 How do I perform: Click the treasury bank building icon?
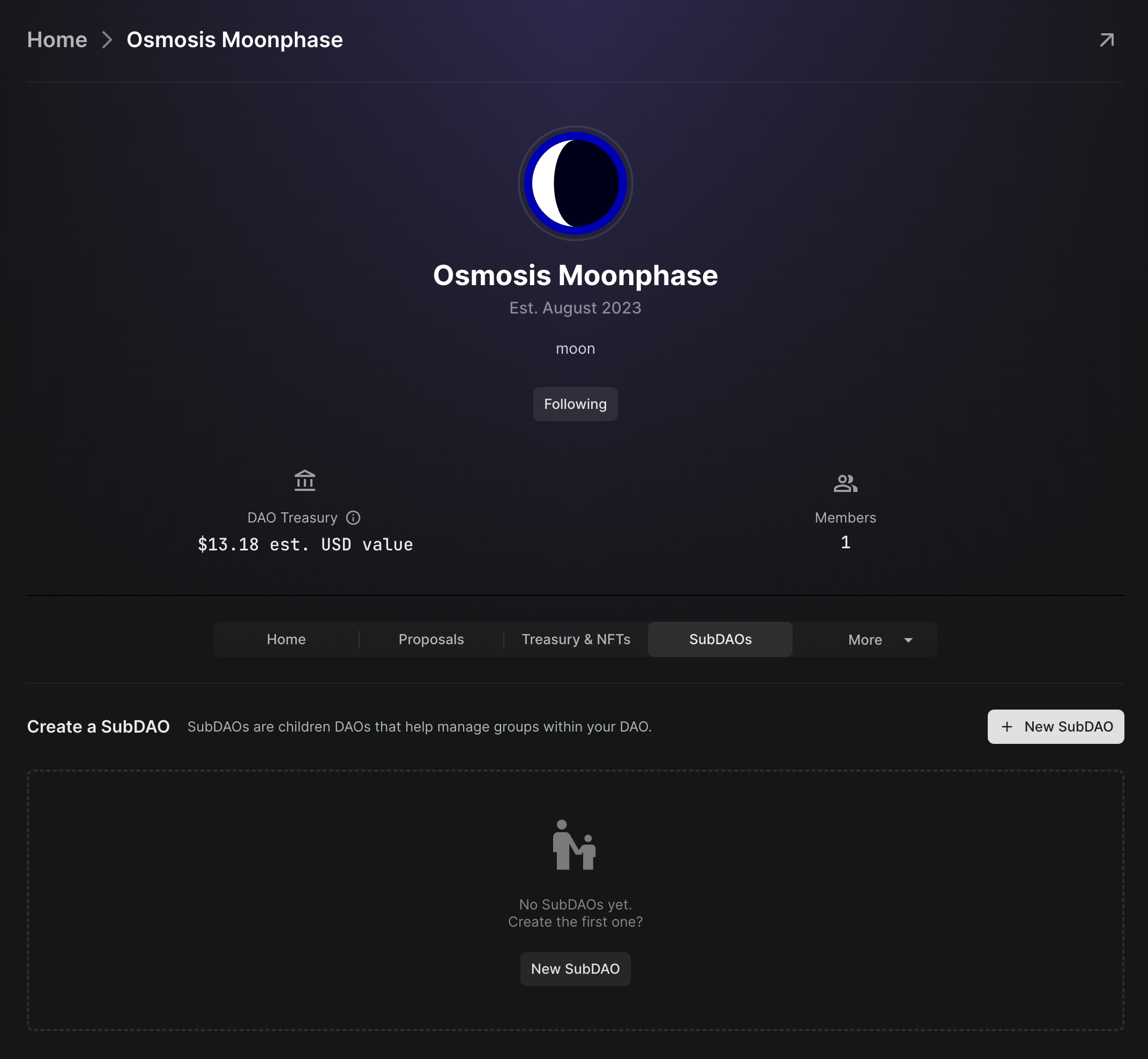tap(305, 480)
